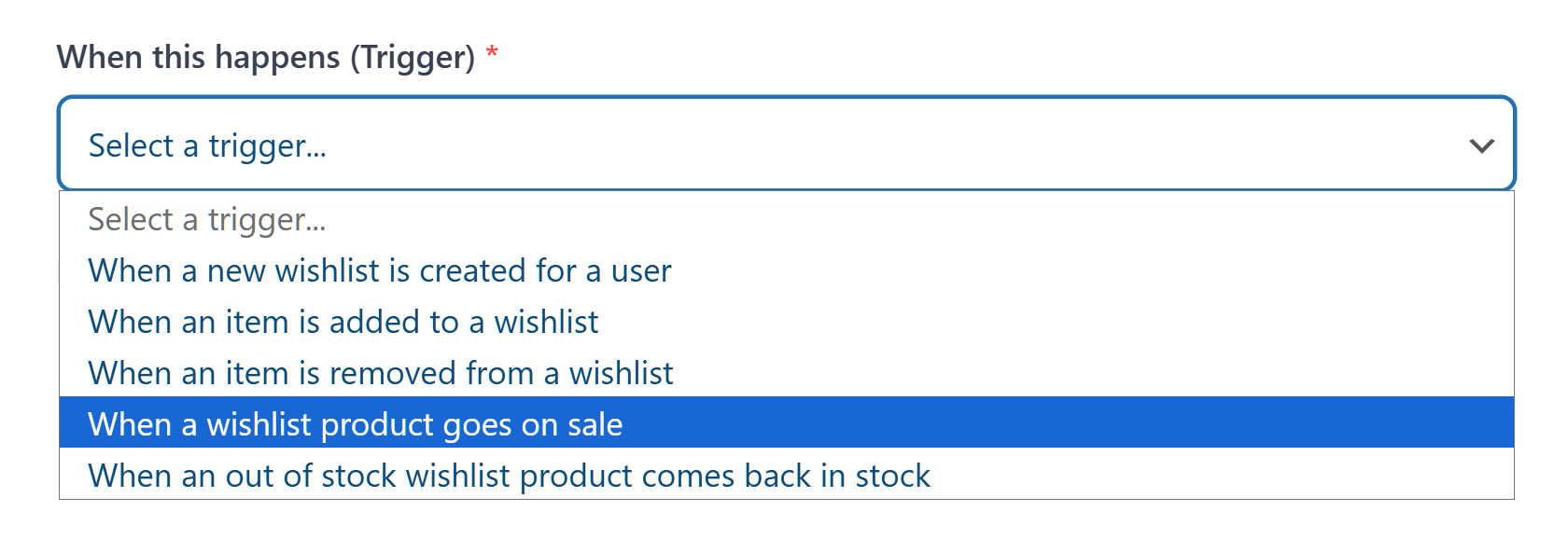Viewport: 1568px width, 553px height.
Task: Click the red required asterisk
Action: [492, 54]
